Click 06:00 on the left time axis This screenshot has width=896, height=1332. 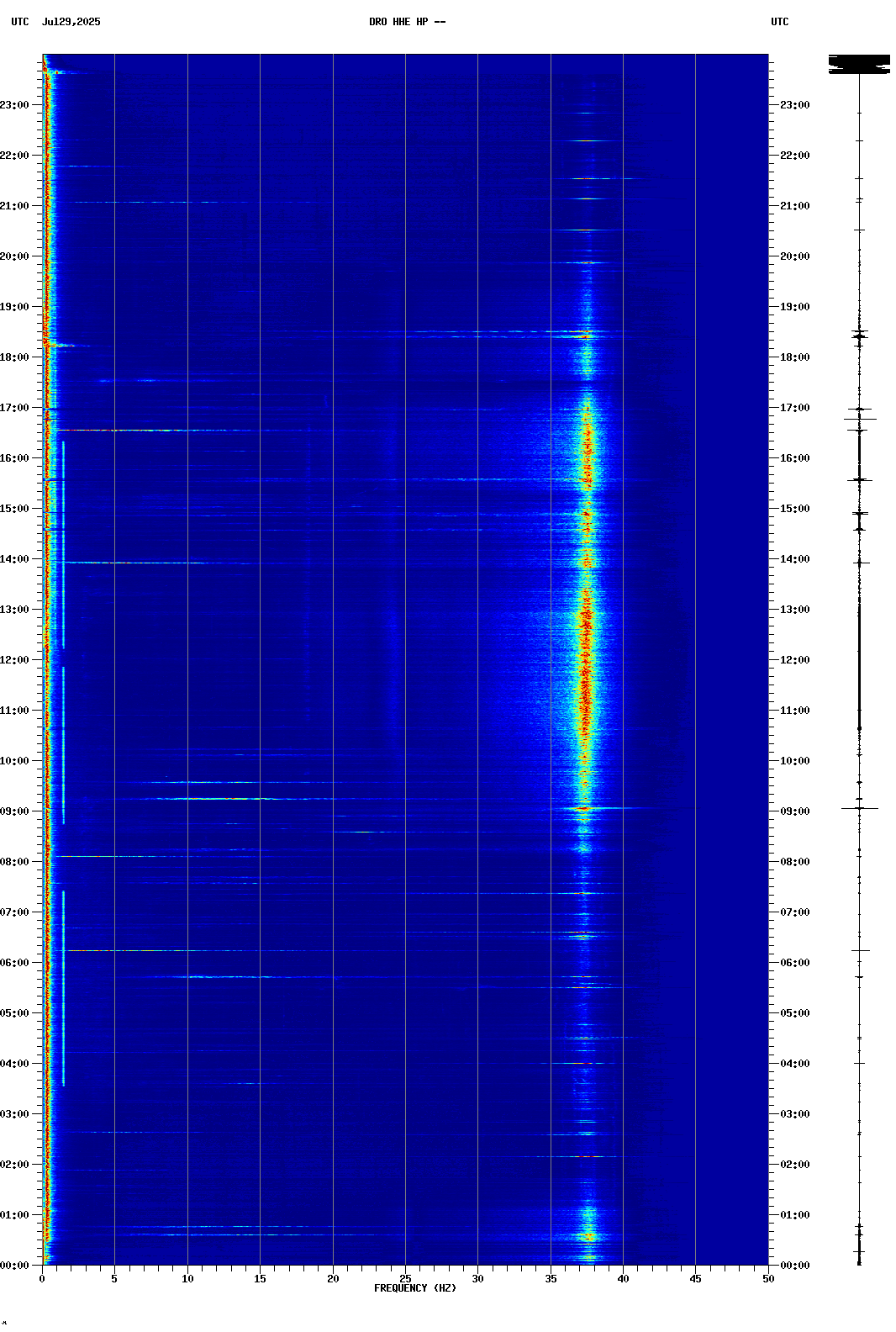tap(14, 963)
